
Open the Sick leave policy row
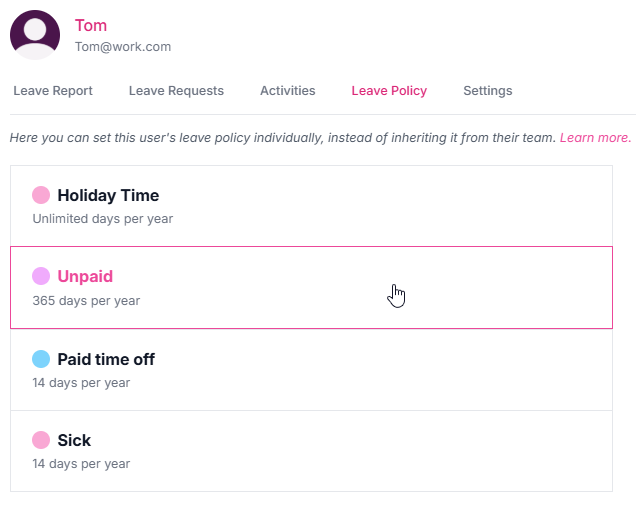(312, 451)
